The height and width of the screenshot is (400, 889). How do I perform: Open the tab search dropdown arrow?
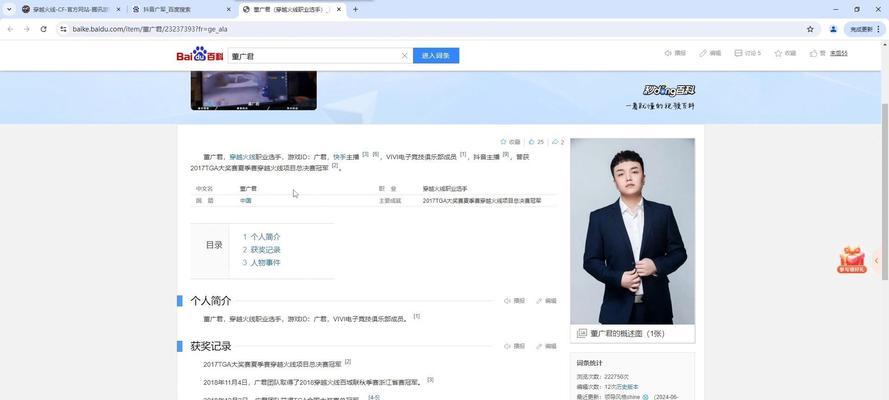9,9
